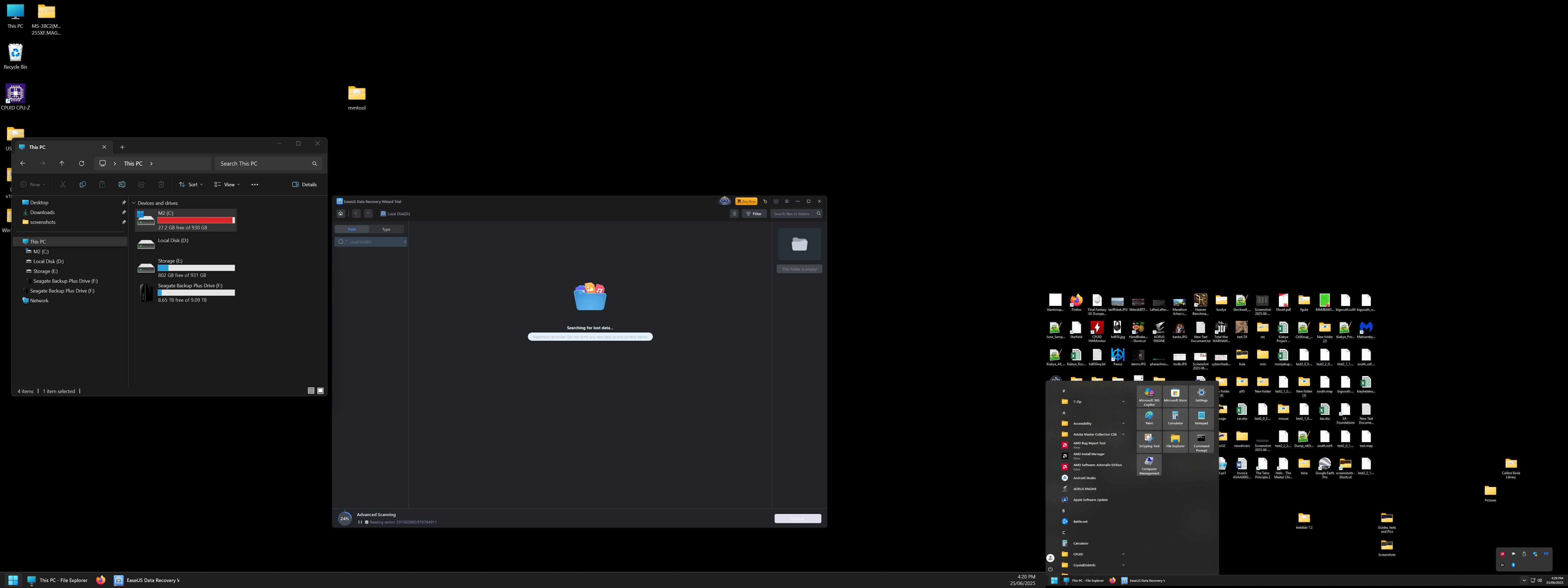Expand Adobe Master Collection CS6 folder

1093,435
